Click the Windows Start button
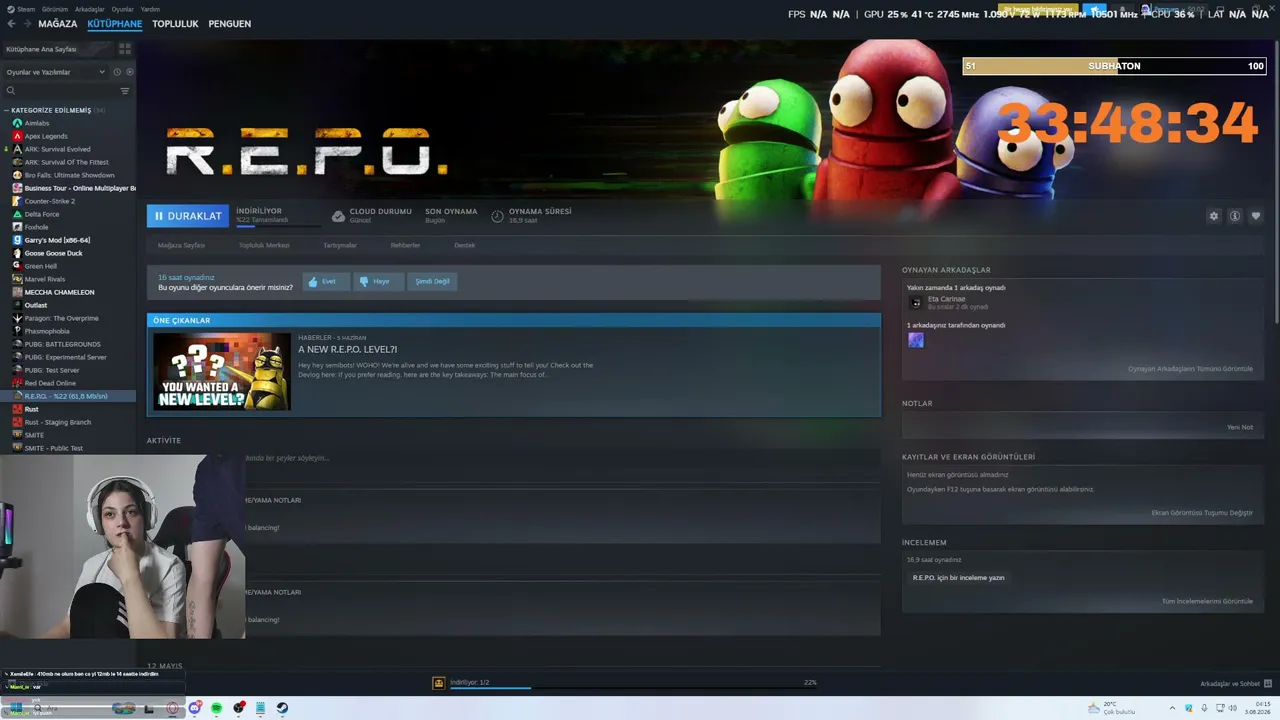 tap(16, 708)
